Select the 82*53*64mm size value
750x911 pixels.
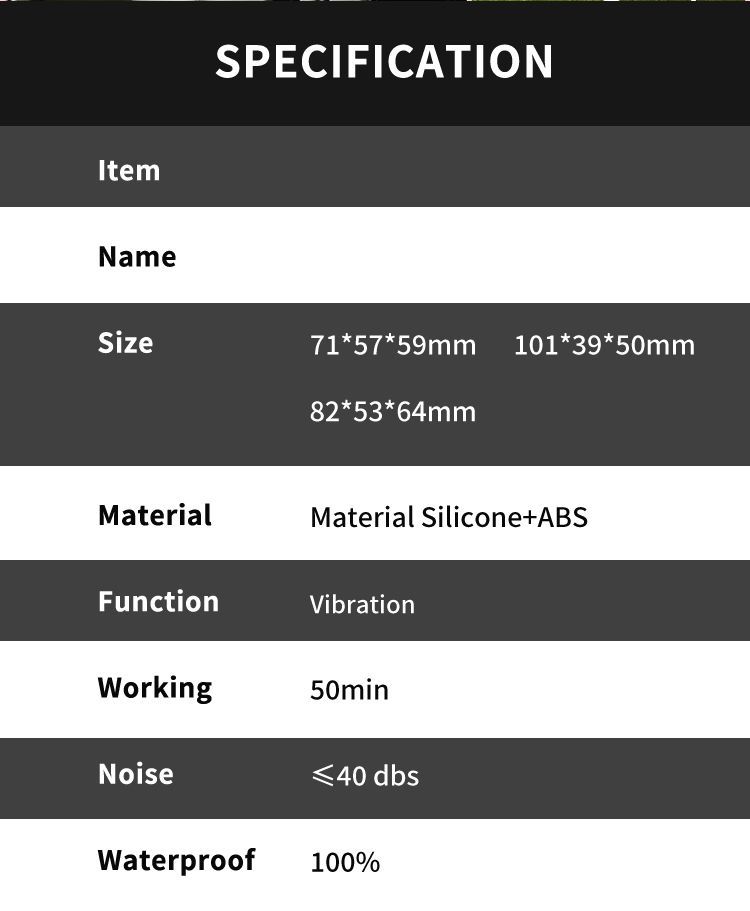point(393,411)
